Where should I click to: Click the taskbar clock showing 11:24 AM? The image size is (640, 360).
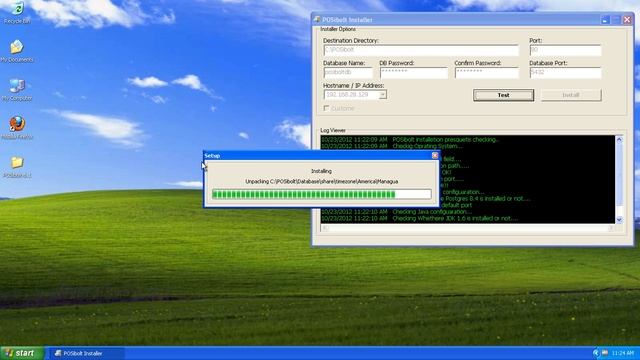623,353
